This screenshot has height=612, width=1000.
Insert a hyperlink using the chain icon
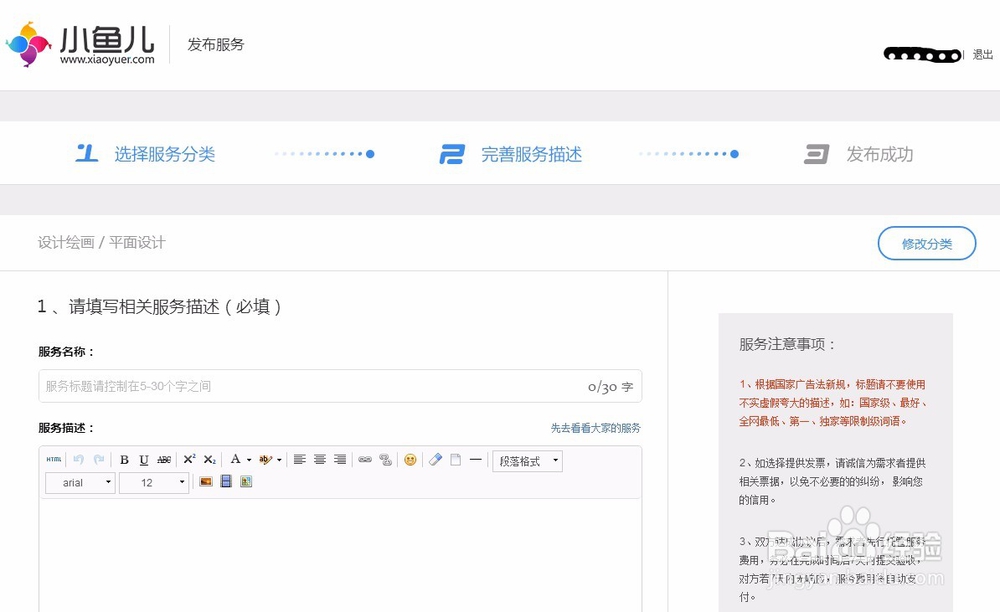click(x=366, y=460)
